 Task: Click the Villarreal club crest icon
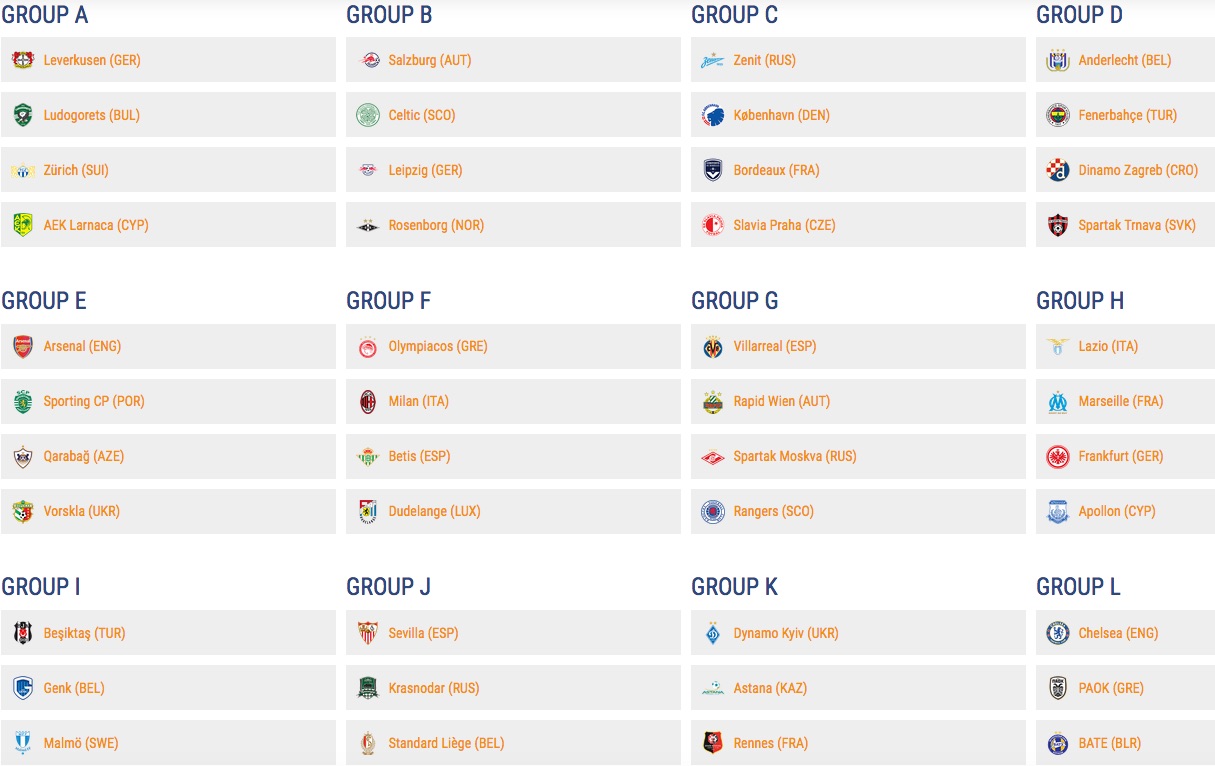click(x=712, y=347)
